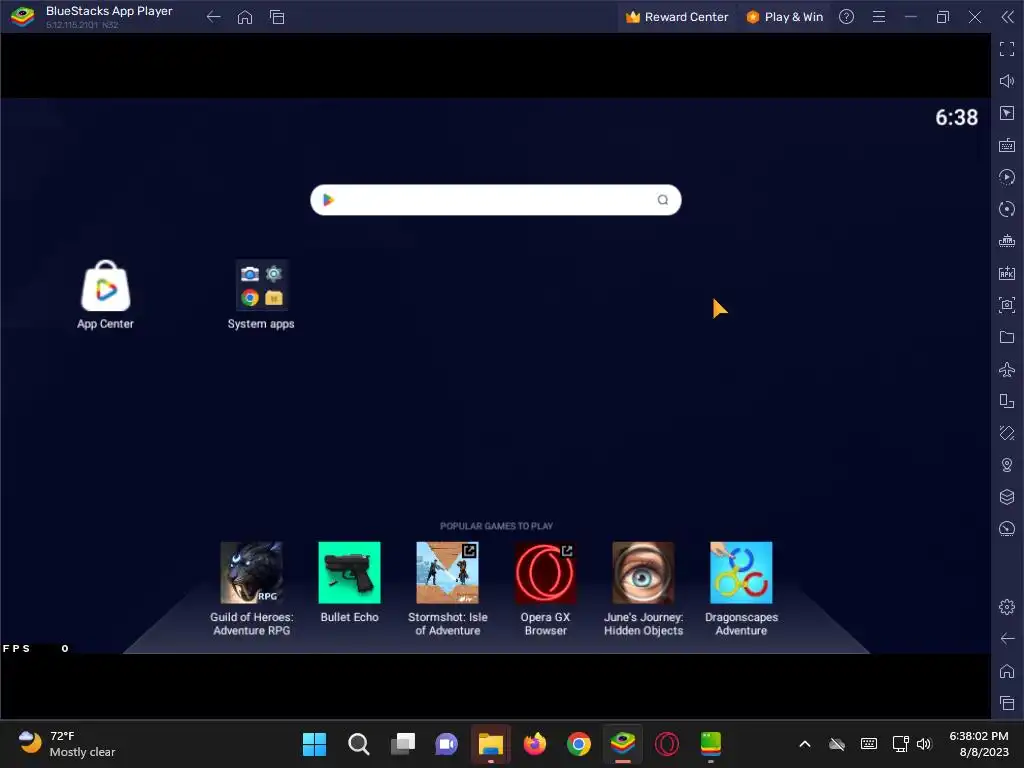Launch June's Journey: Hidden Objects
Image resolution: width=1024 pixels, height=768 pixels.
coord(643,573)
